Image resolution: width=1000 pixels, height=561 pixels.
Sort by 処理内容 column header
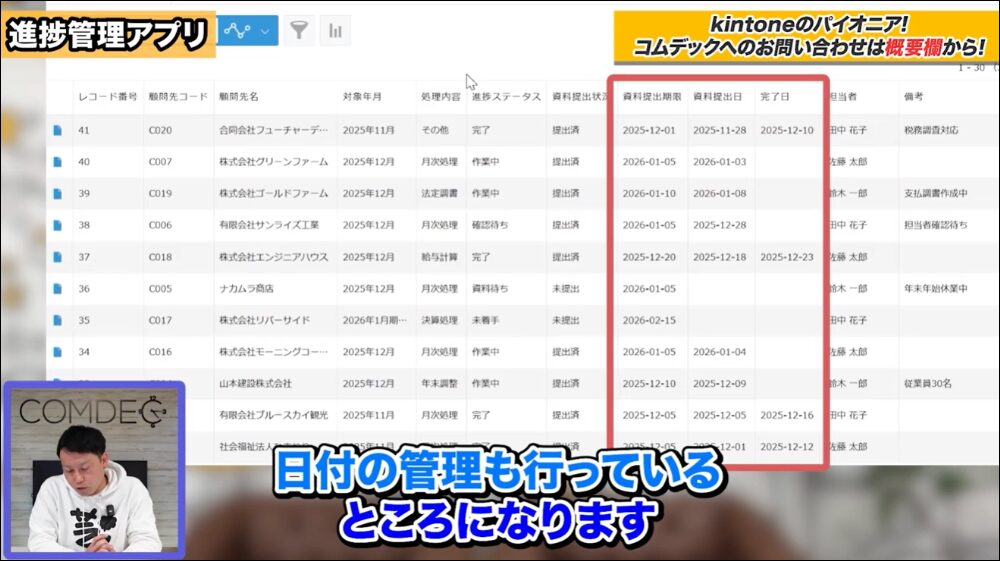[x=441, y=97]
